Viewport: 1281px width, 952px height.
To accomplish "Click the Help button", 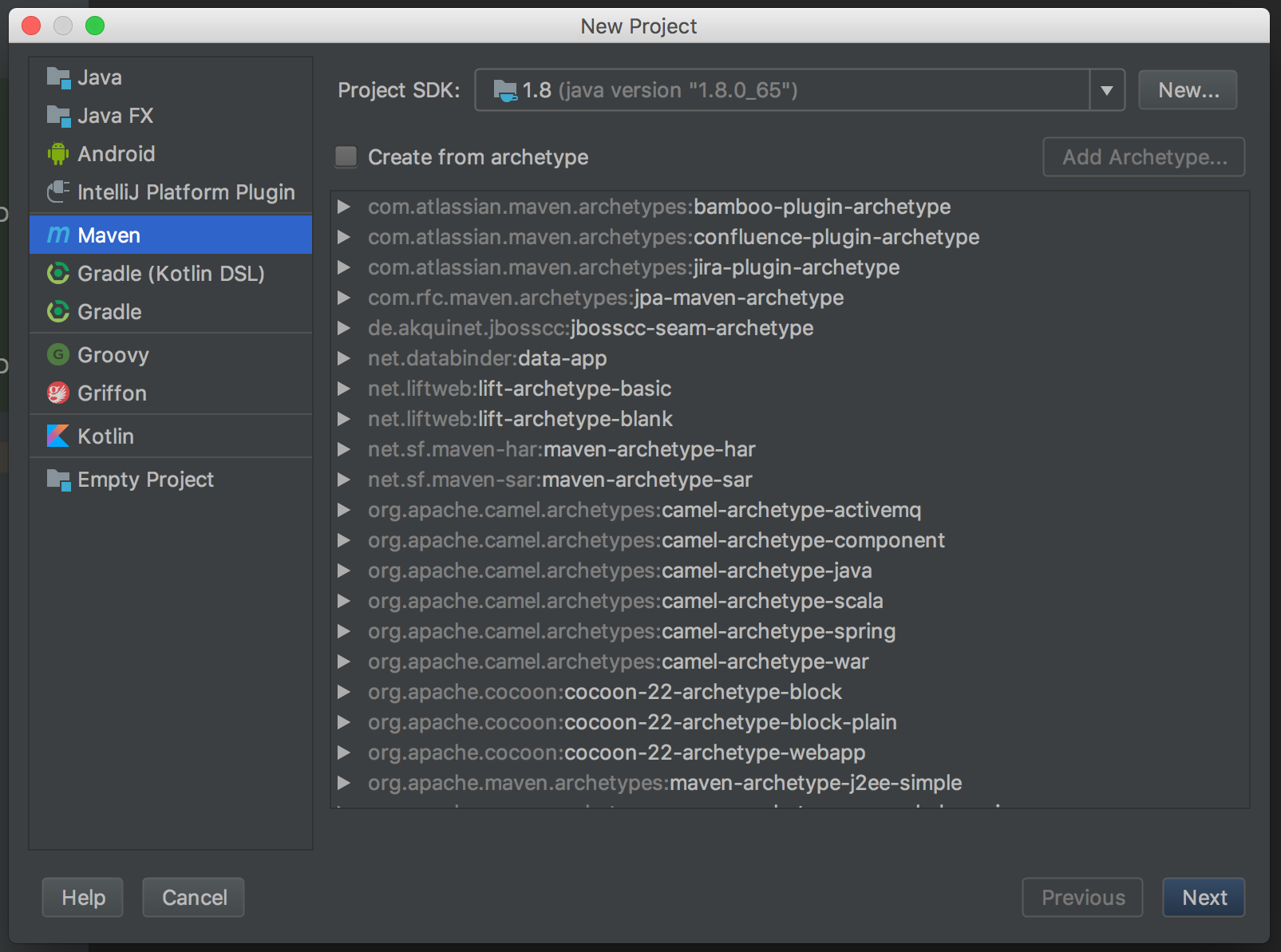I will (x=83, y=898).
